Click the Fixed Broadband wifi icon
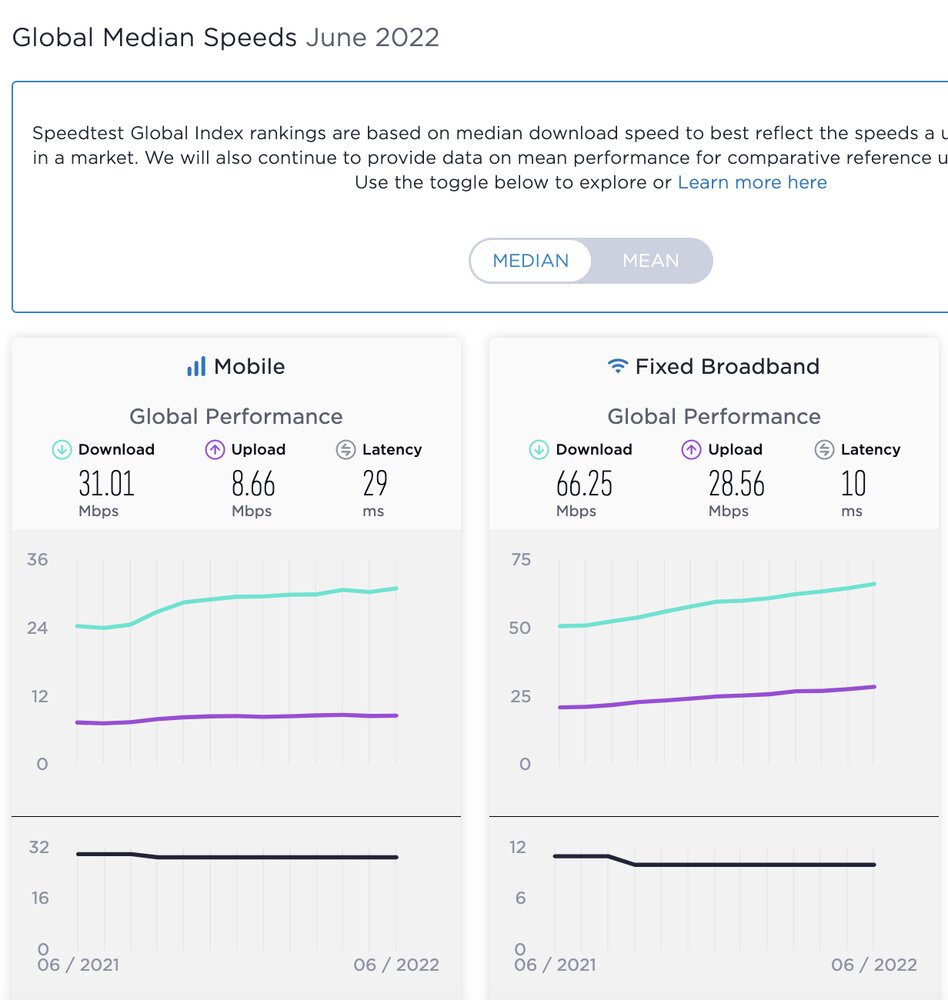 pyautogui.click(x=618, y=366)
